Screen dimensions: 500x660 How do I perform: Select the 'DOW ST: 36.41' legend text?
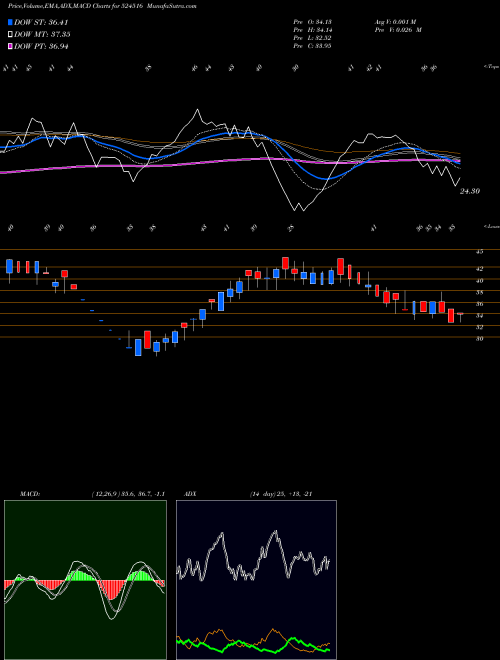tap(41, 22)
